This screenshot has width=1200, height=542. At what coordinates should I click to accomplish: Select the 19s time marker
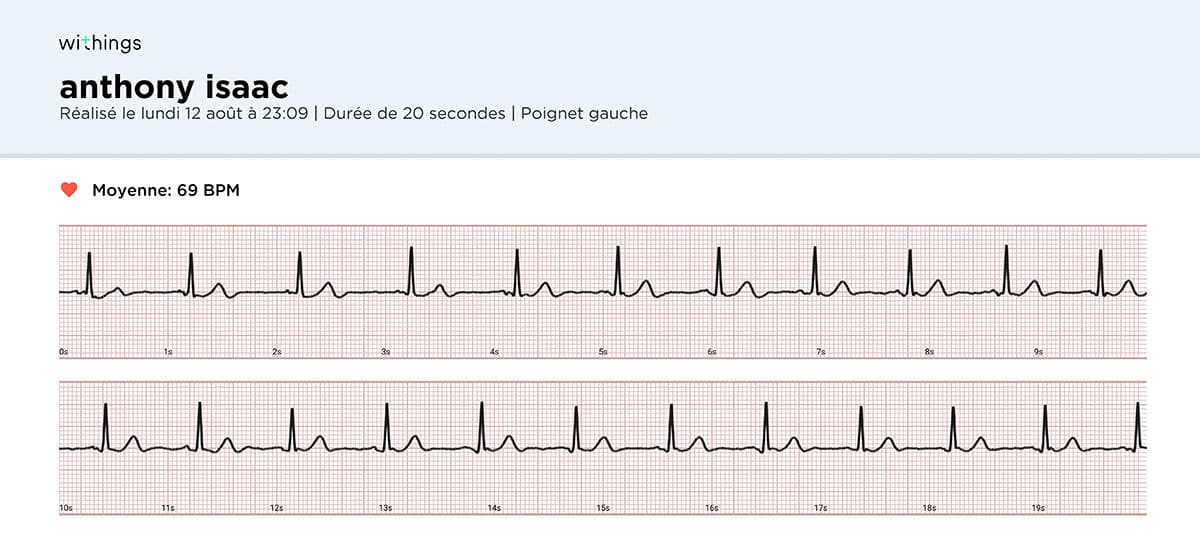pyautogui.click(x=1038, y=508)
